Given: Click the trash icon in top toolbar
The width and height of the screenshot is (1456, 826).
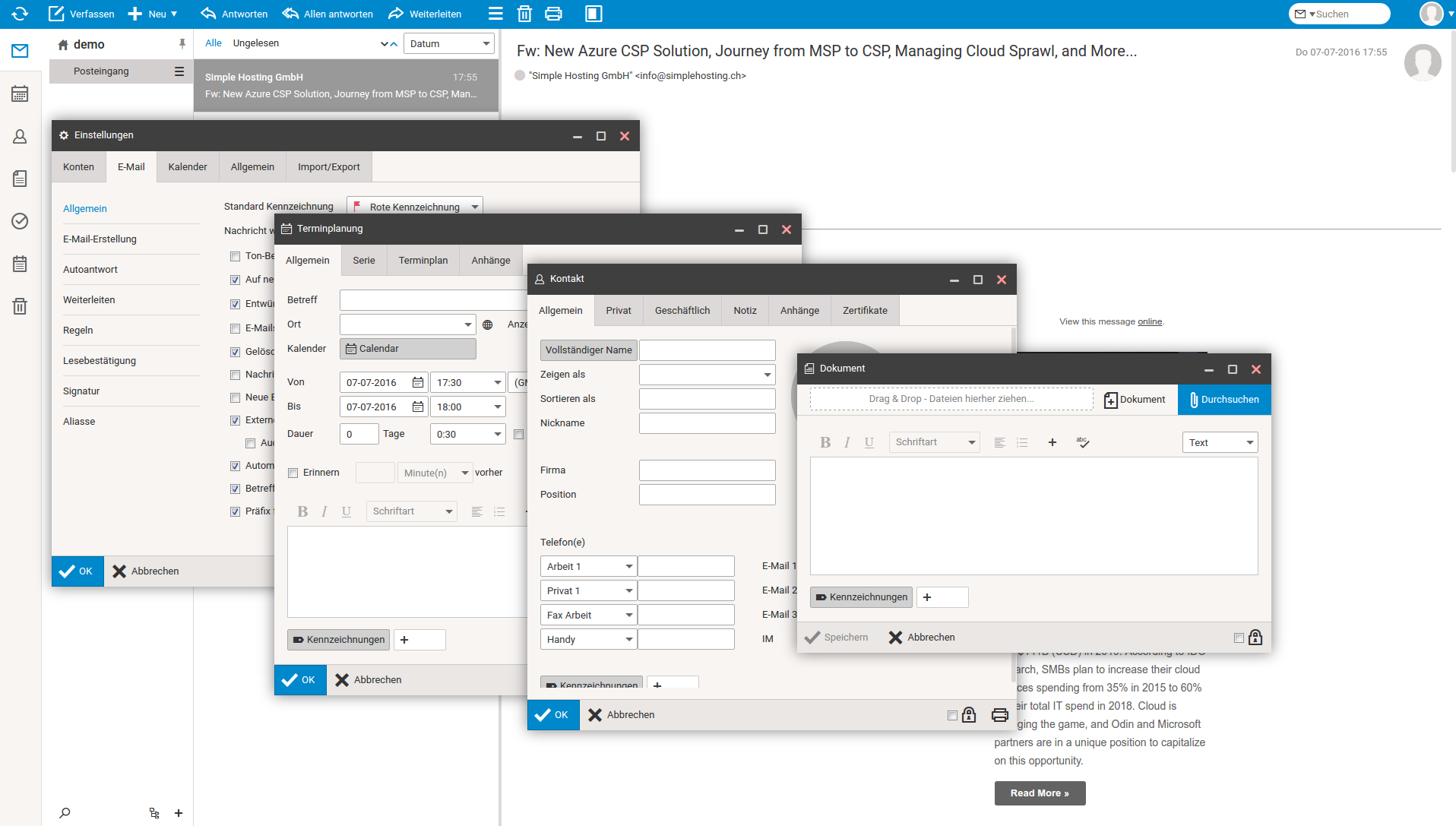Looking at the screenshot, I should 524,14.
